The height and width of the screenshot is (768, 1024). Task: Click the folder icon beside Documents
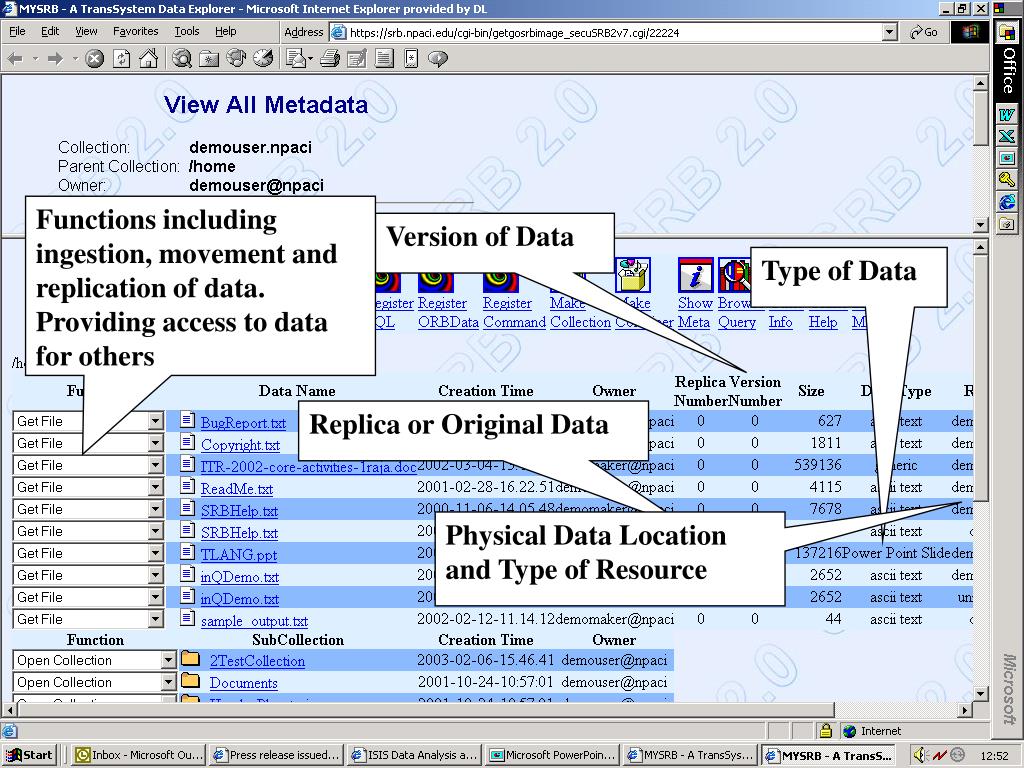190,680
